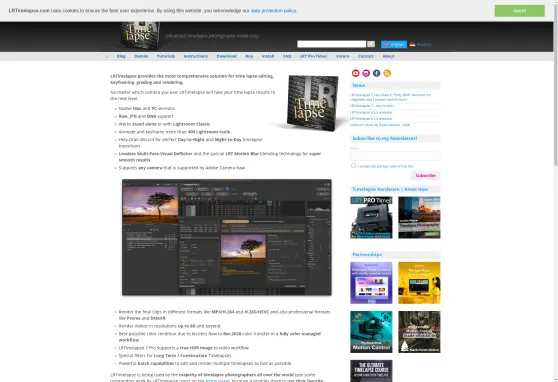Viewport: 558px width, 382px height.
Task: Open the Instagram social icon
Action: point(366,73)
